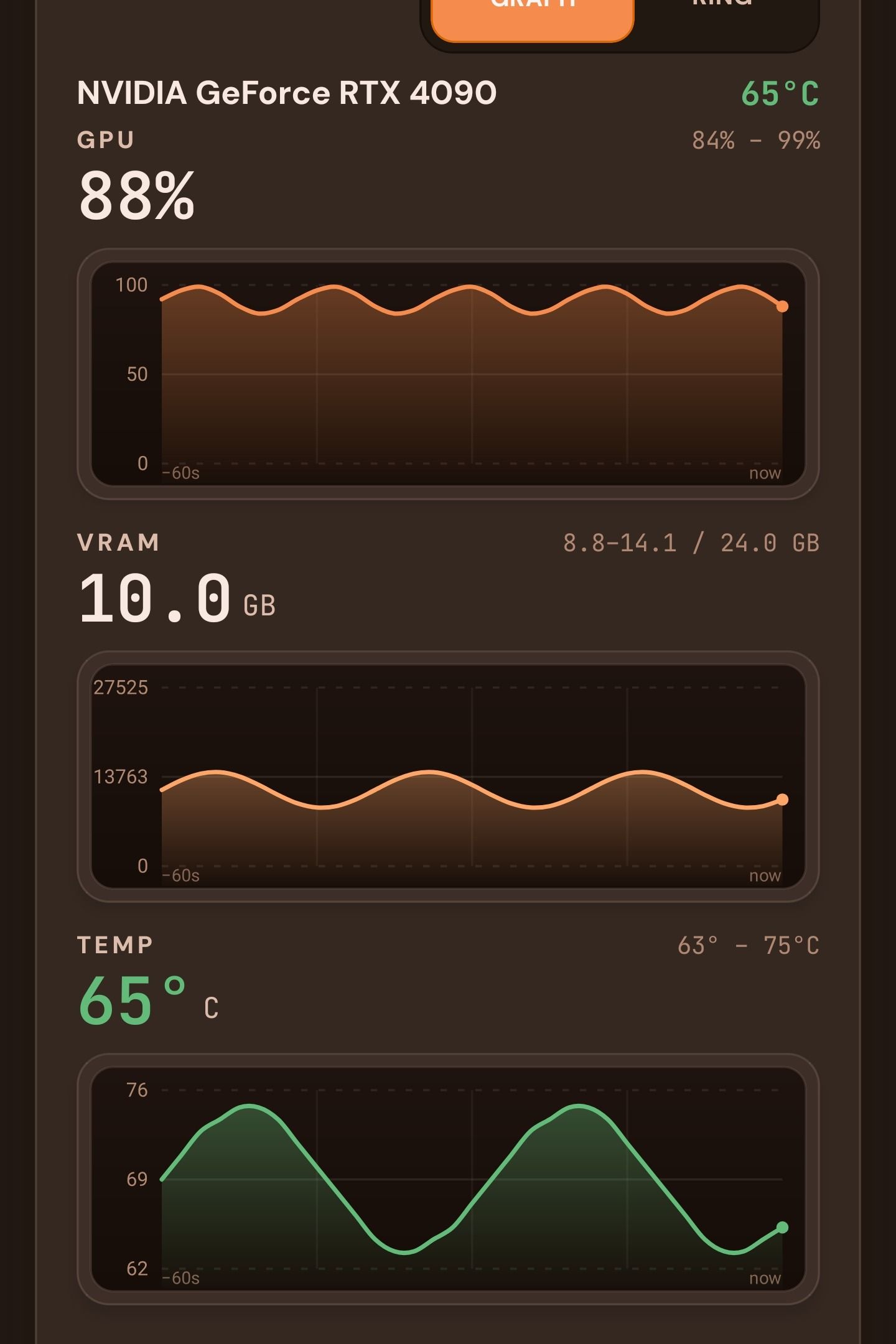Image resolution: width=896 pixels, height=1344 pixels.
Task: Click the 62 axis label in temp graph
Action: (x=137, y=1269)
